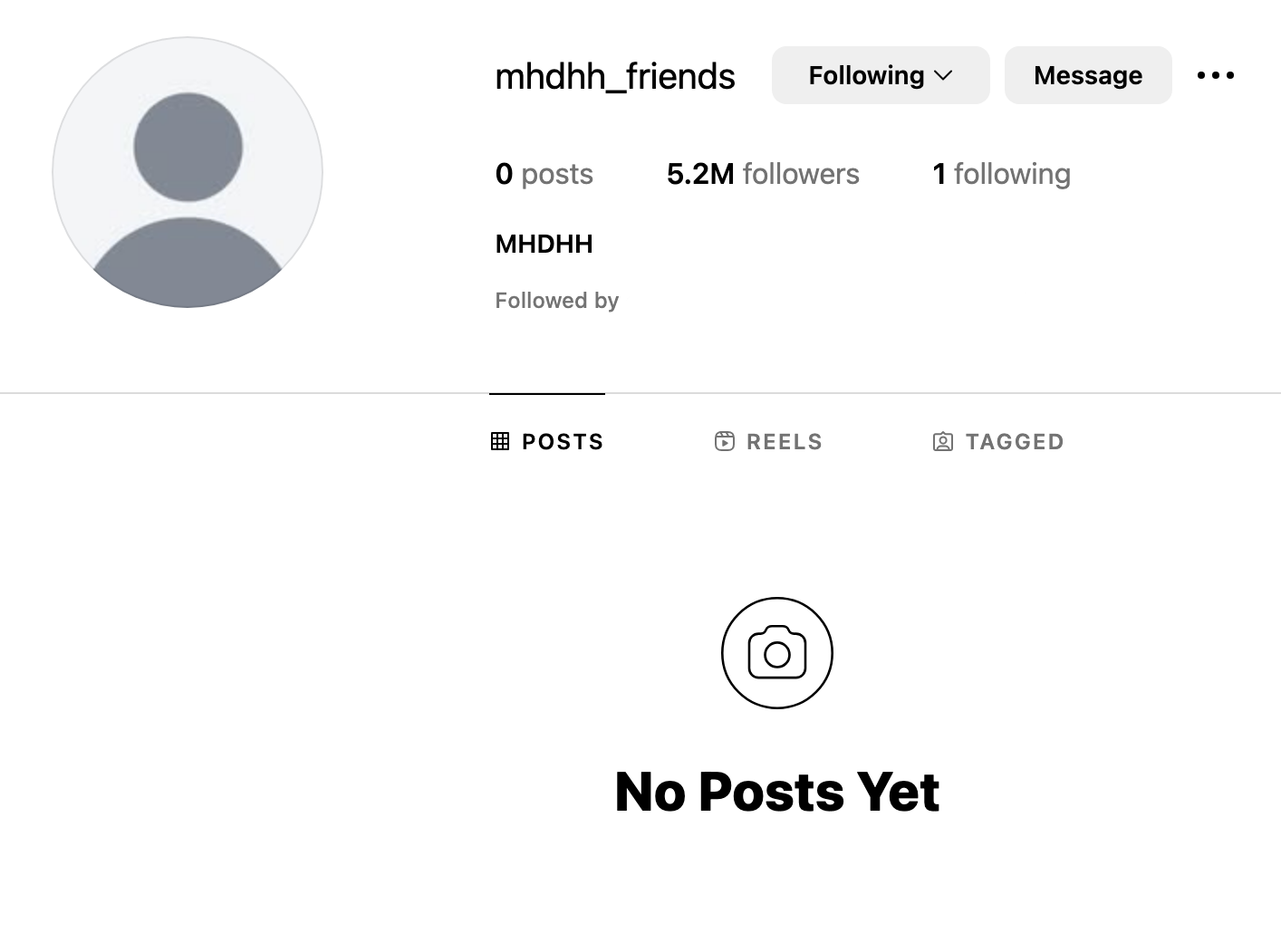
Task: View the 5.2M followers list
Action: [x=763, y=174]
